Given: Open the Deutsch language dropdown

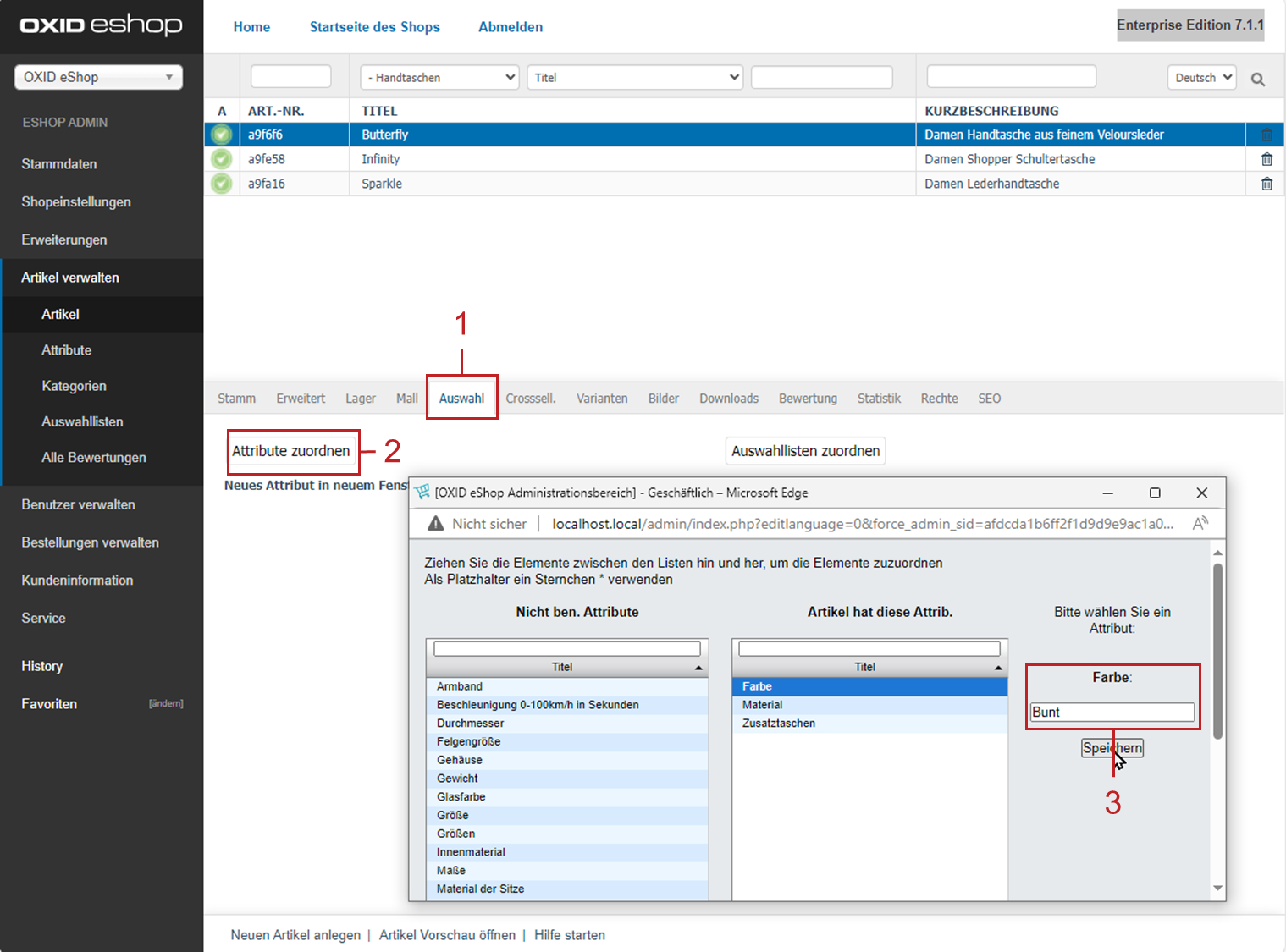Looking at the screenshot, I should click(x=1201, y=77).
